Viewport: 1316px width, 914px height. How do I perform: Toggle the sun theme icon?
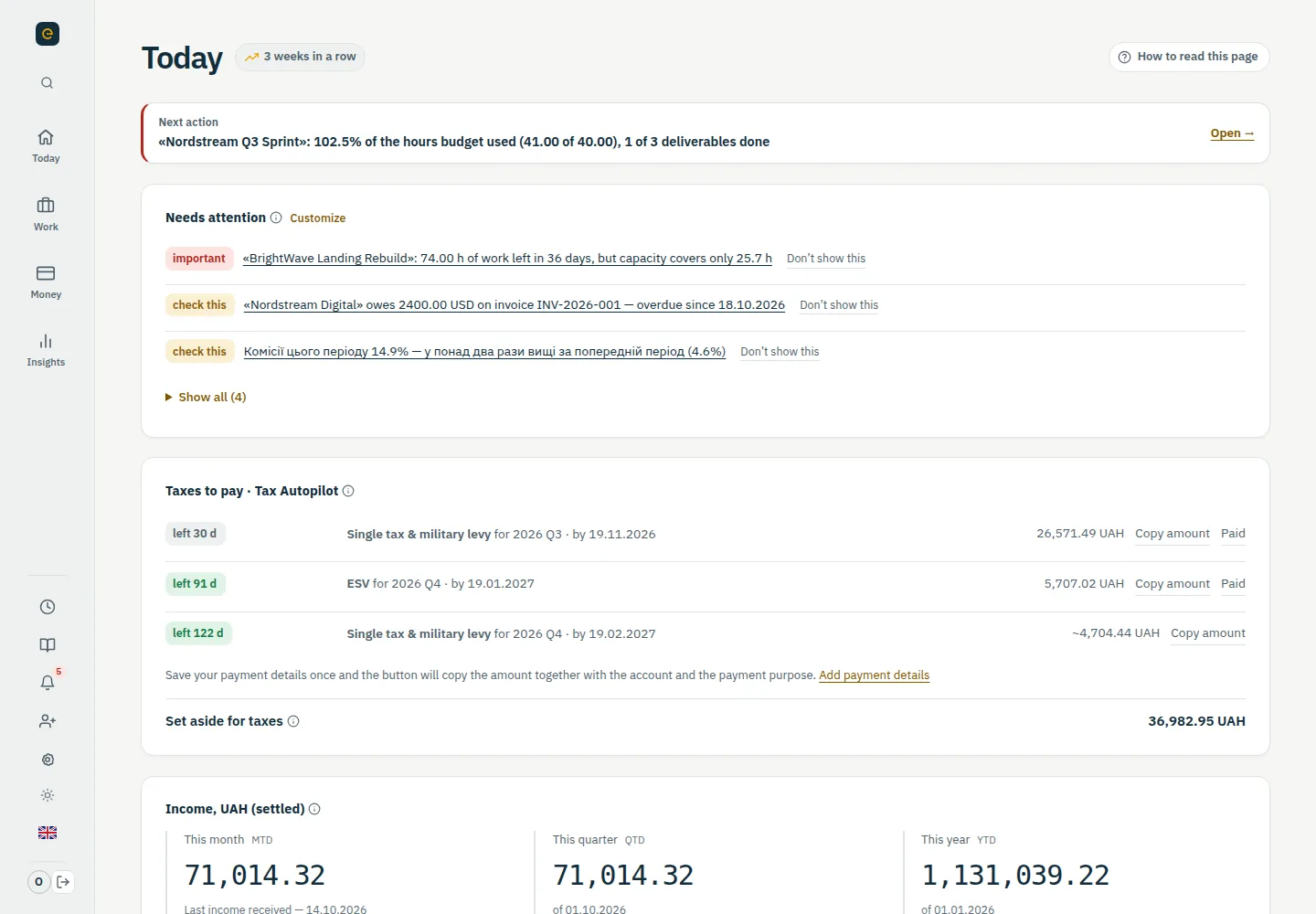coord(48,795)
